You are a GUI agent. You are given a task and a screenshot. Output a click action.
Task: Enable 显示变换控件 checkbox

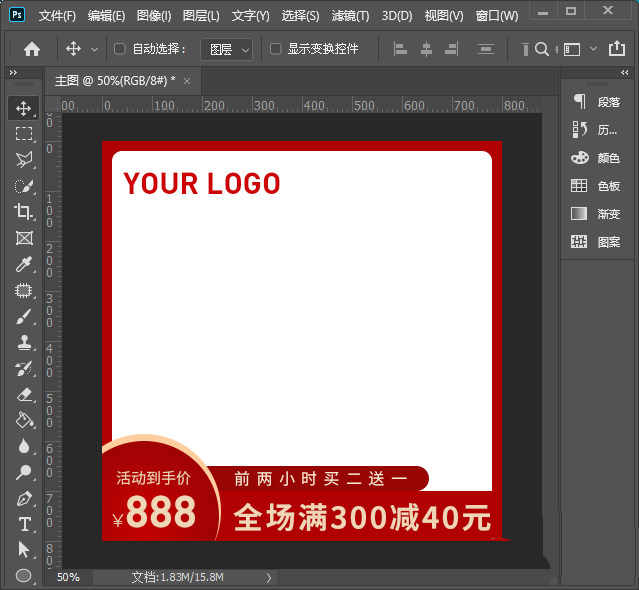pos(275,49)
